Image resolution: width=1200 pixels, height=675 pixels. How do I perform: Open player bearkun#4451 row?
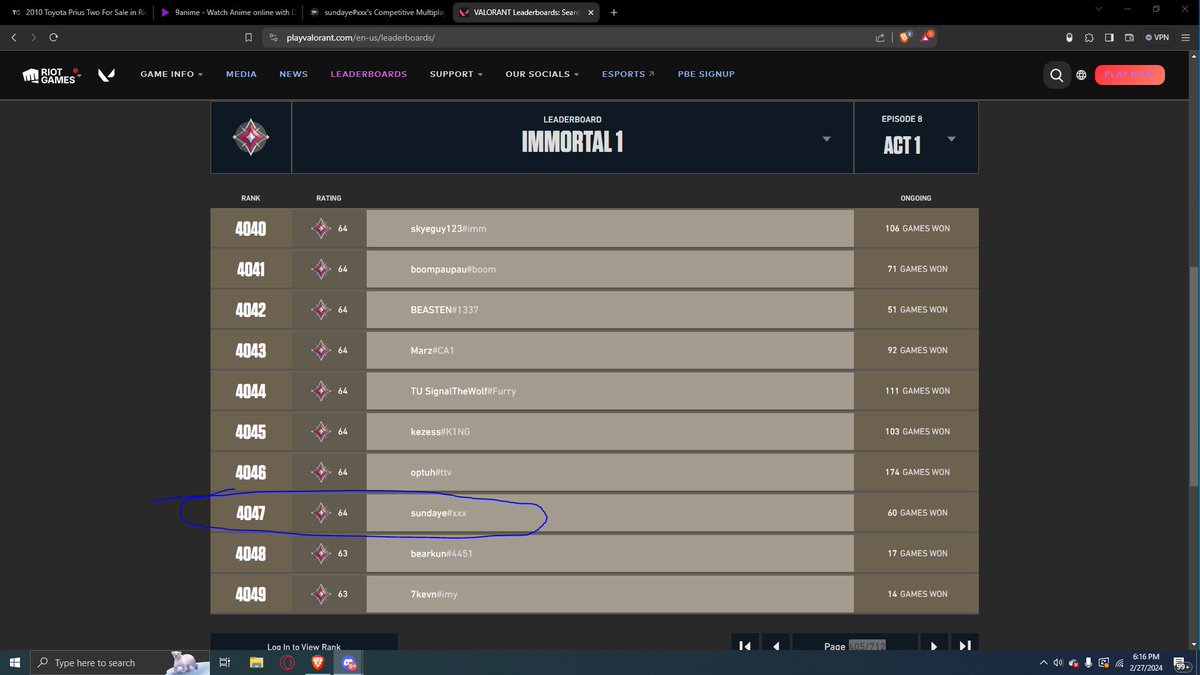tap(594, 553)
